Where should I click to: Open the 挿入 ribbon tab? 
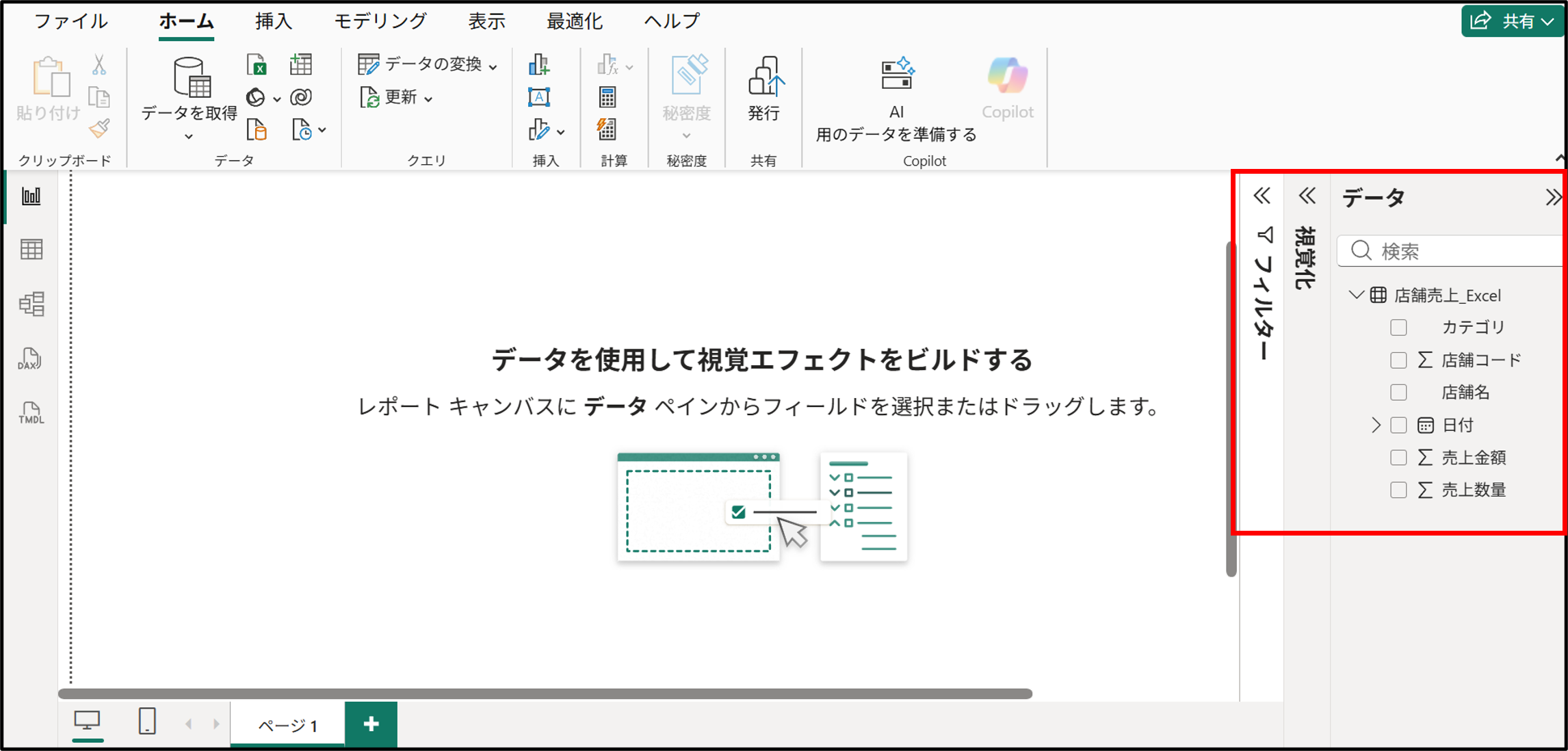click(273, 20)
